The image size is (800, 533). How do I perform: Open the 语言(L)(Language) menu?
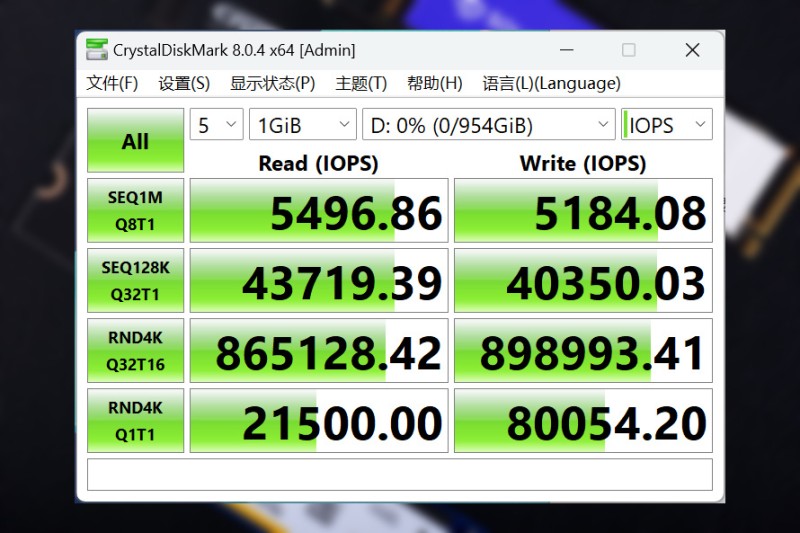(x=552, y=83)
